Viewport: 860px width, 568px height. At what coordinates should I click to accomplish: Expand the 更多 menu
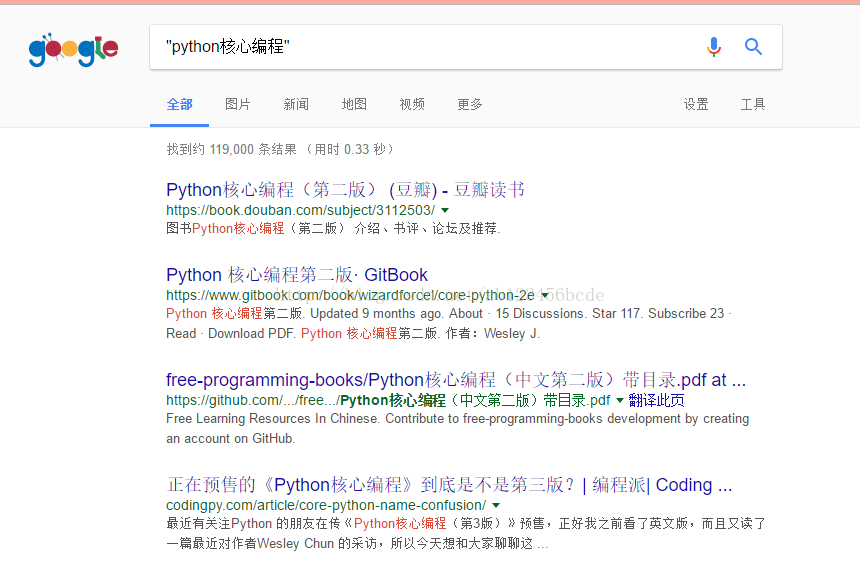[x=470, y=104]
